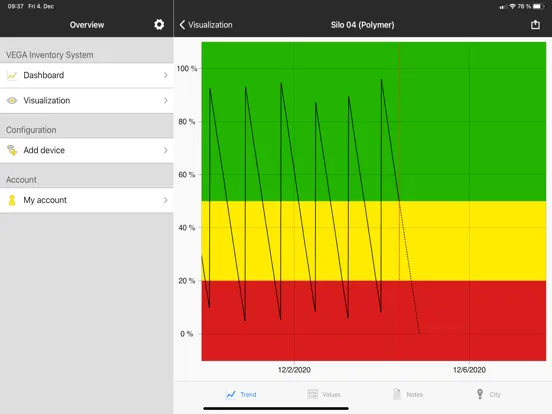The height and width of the screenshot is (414, 552).
Task: Click the red dashed current-time marker
Action: coord(399,162)
